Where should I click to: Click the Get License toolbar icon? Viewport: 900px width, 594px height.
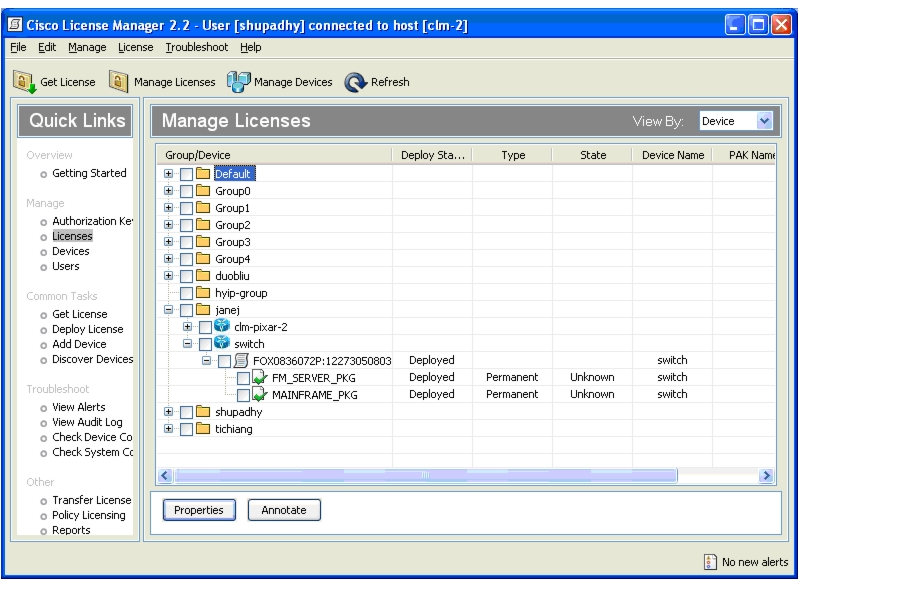(24, 82)
